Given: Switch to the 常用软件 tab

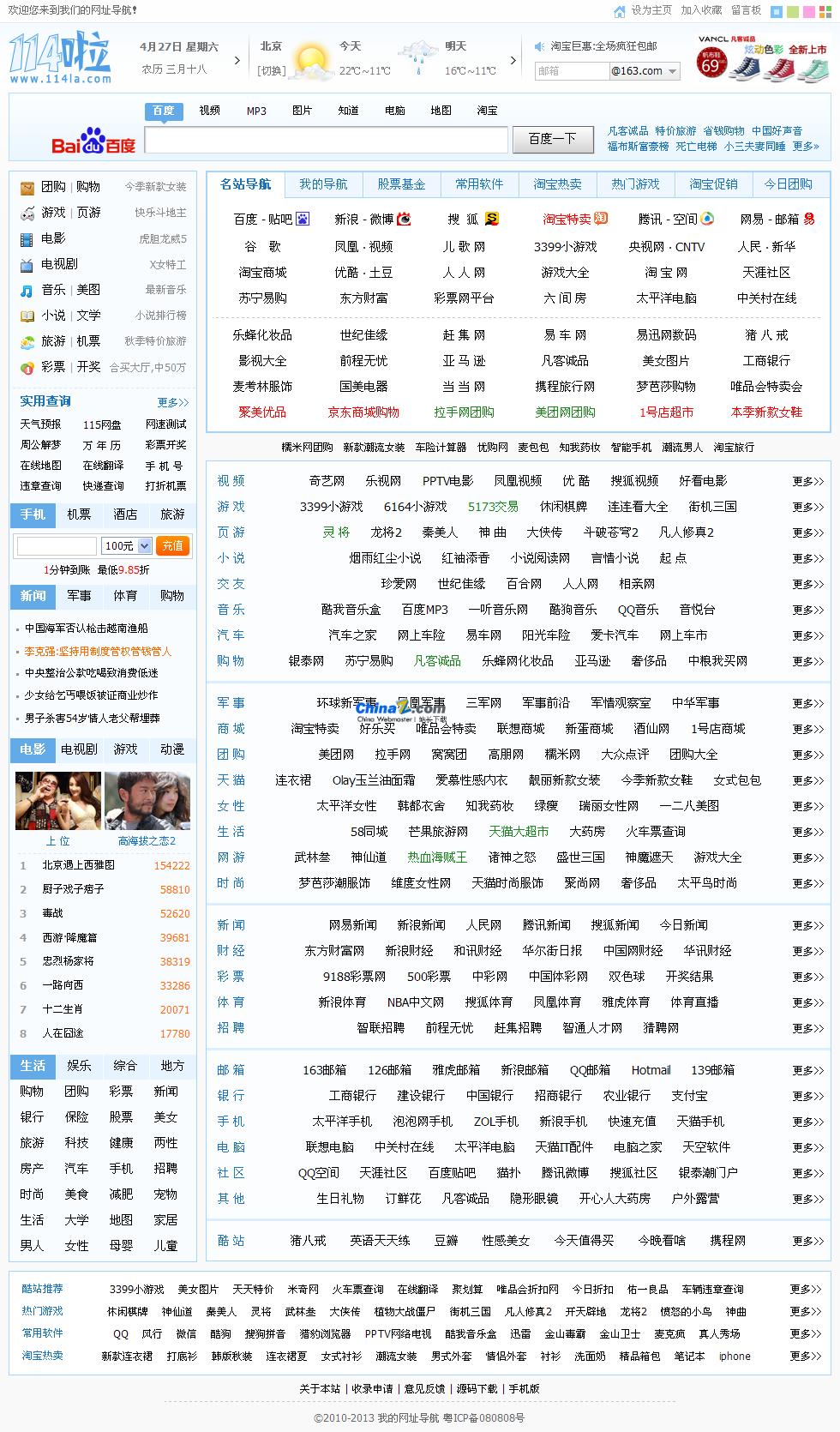Looking at the screenshot, I should tap(479, 184).
